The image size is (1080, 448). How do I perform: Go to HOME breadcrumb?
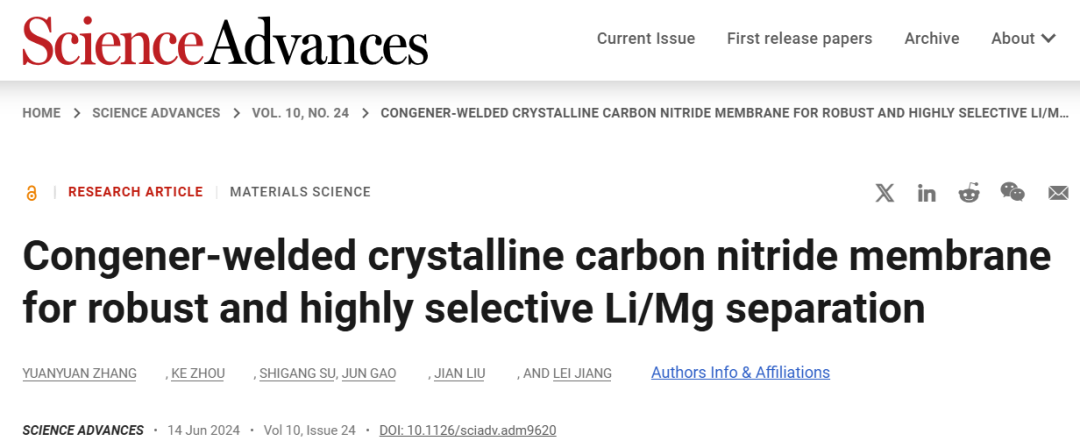click(41, 113)
